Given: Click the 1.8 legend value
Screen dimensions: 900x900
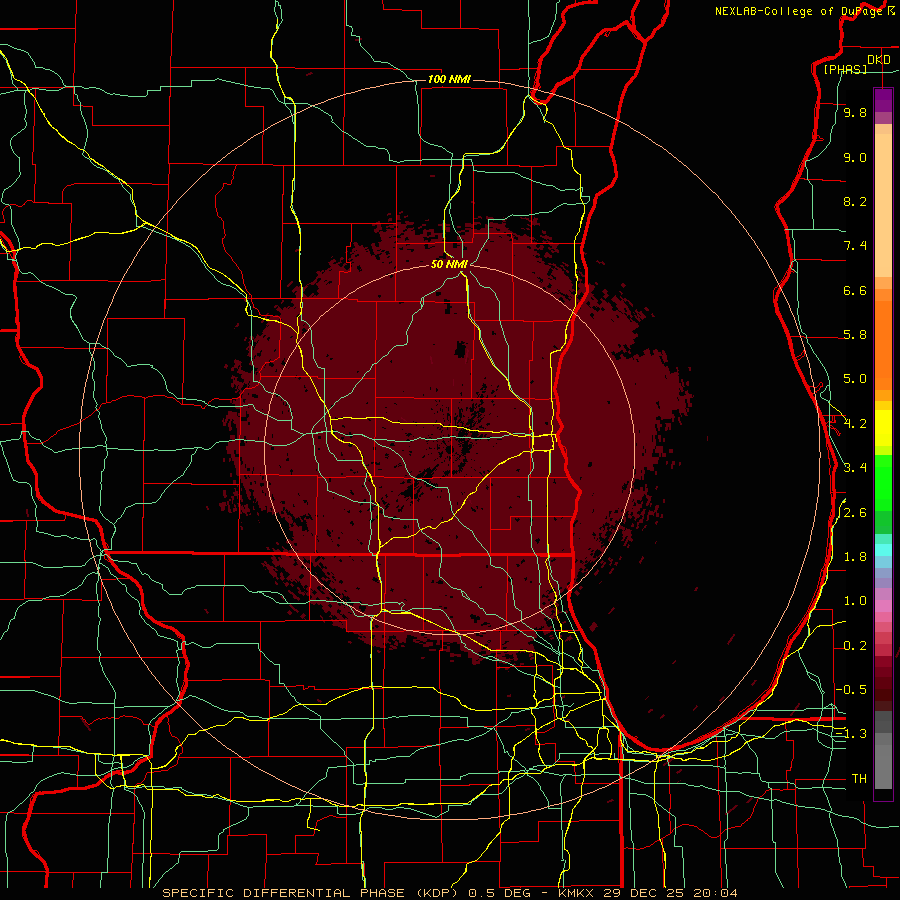Looking at the screenshot, I should click(855, 557).
